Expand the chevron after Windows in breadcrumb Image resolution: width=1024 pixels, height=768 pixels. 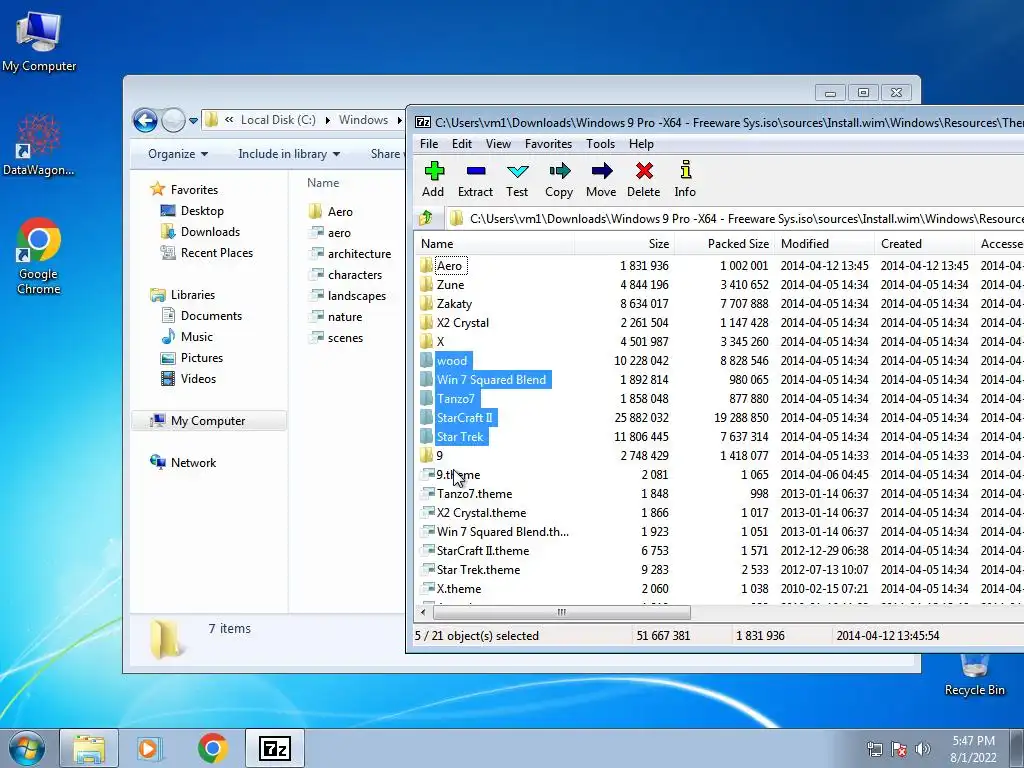pos(399,120)
